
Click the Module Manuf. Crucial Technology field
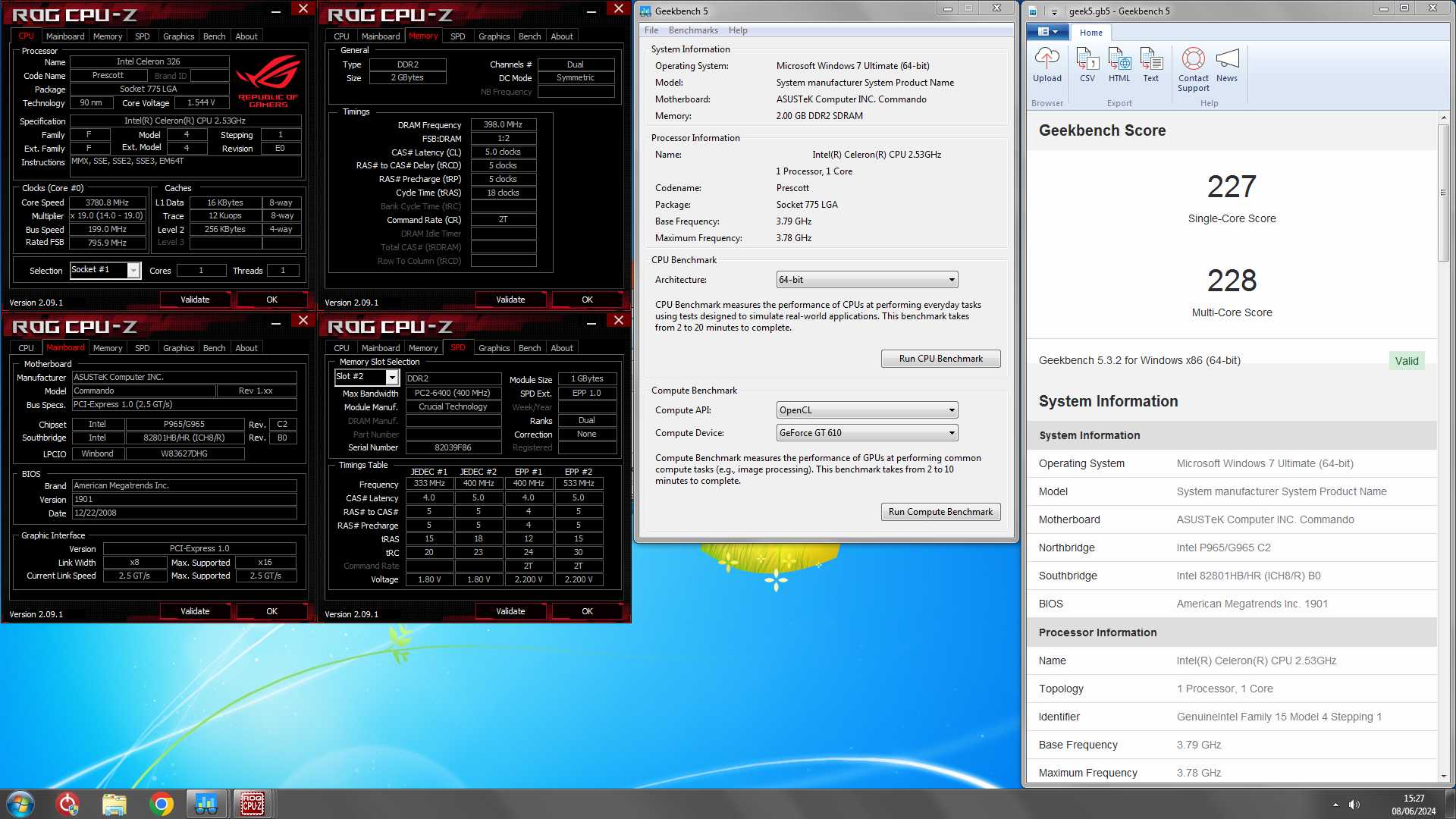(x=453, y=406)
